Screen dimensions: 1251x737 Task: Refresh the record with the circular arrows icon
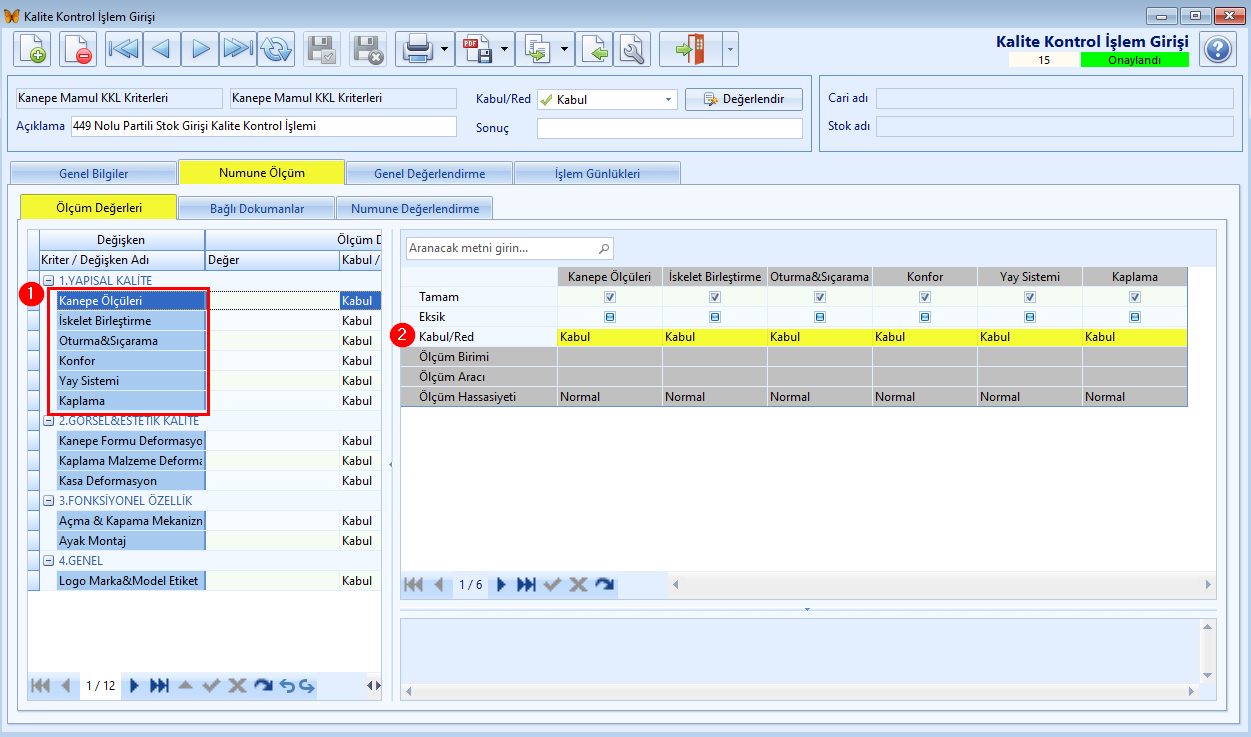pos(276,49)
